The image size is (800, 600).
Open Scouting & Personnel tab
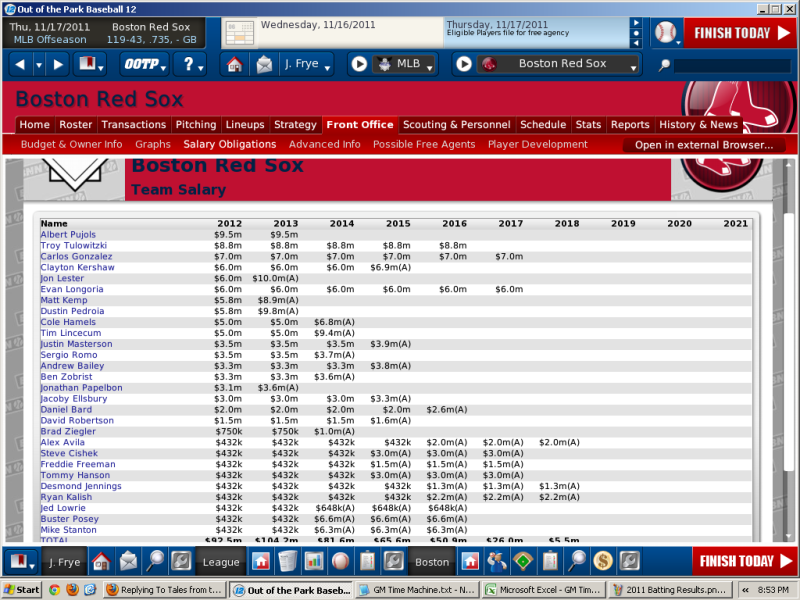(x=457, y=124)
